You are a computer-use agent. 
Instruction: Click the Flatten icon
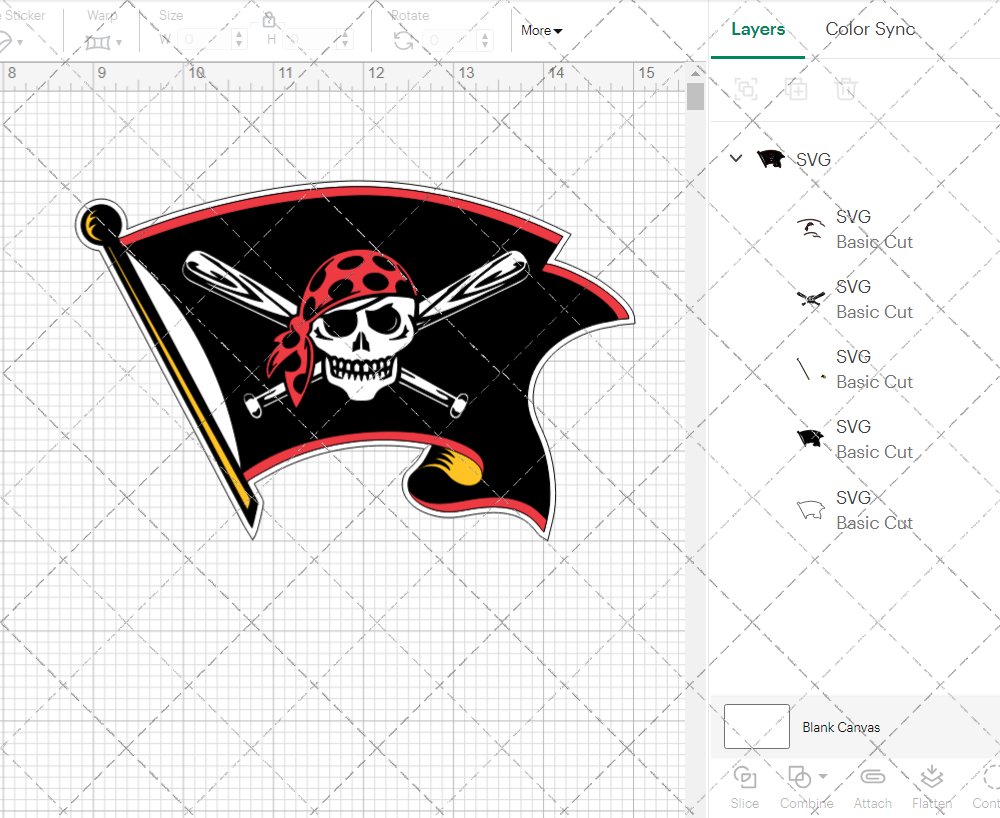click(x=931, y=778)
